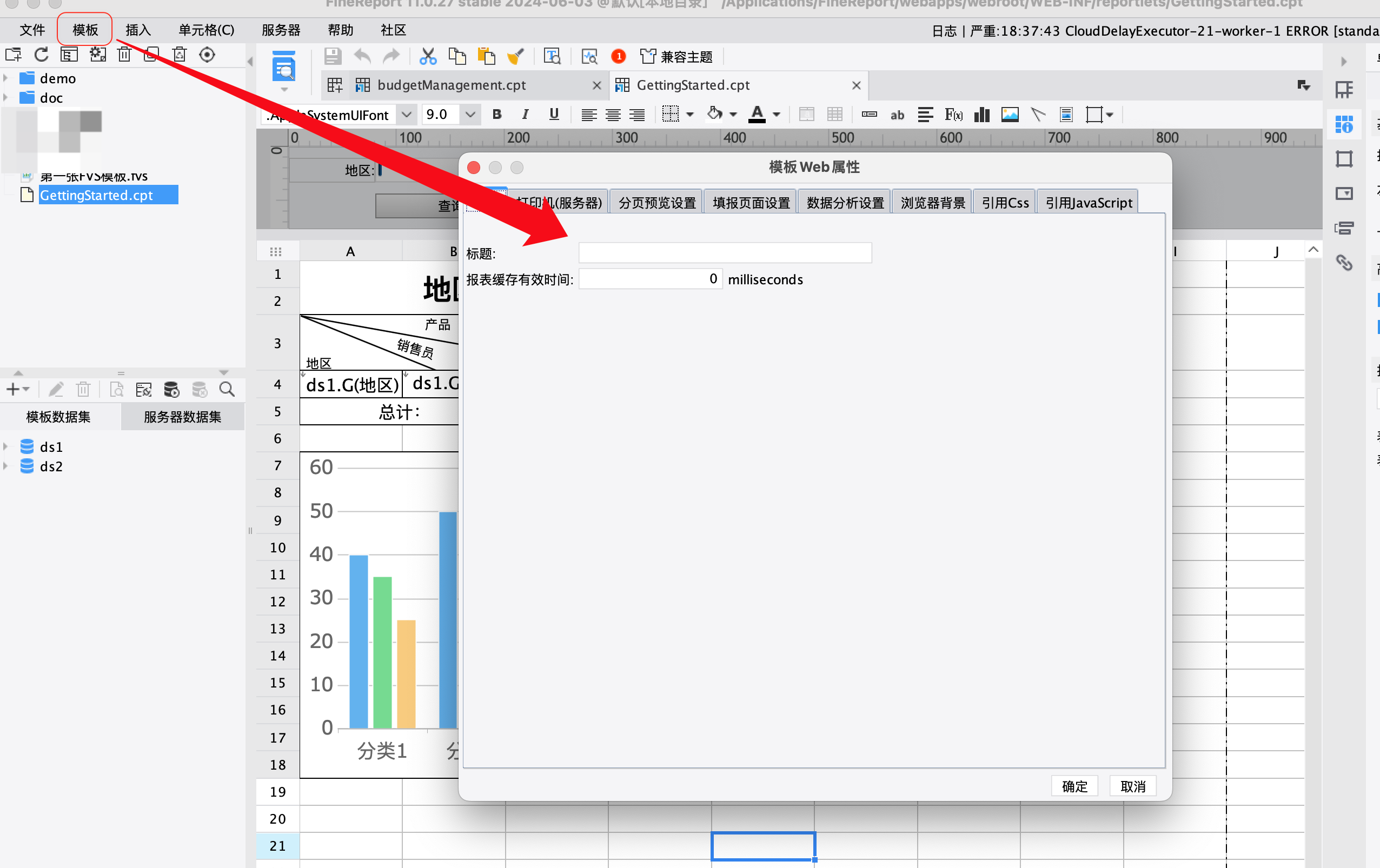The width and height of the screenshot is (1380, 868).
Task: Click the merge cells icon
Action: [x=806, y=115]
